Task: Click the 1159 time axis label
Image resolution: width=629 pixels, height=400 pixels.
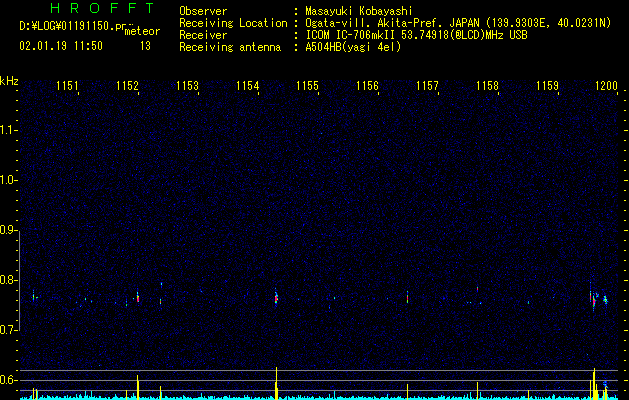Action: click(x=548, y=86)
